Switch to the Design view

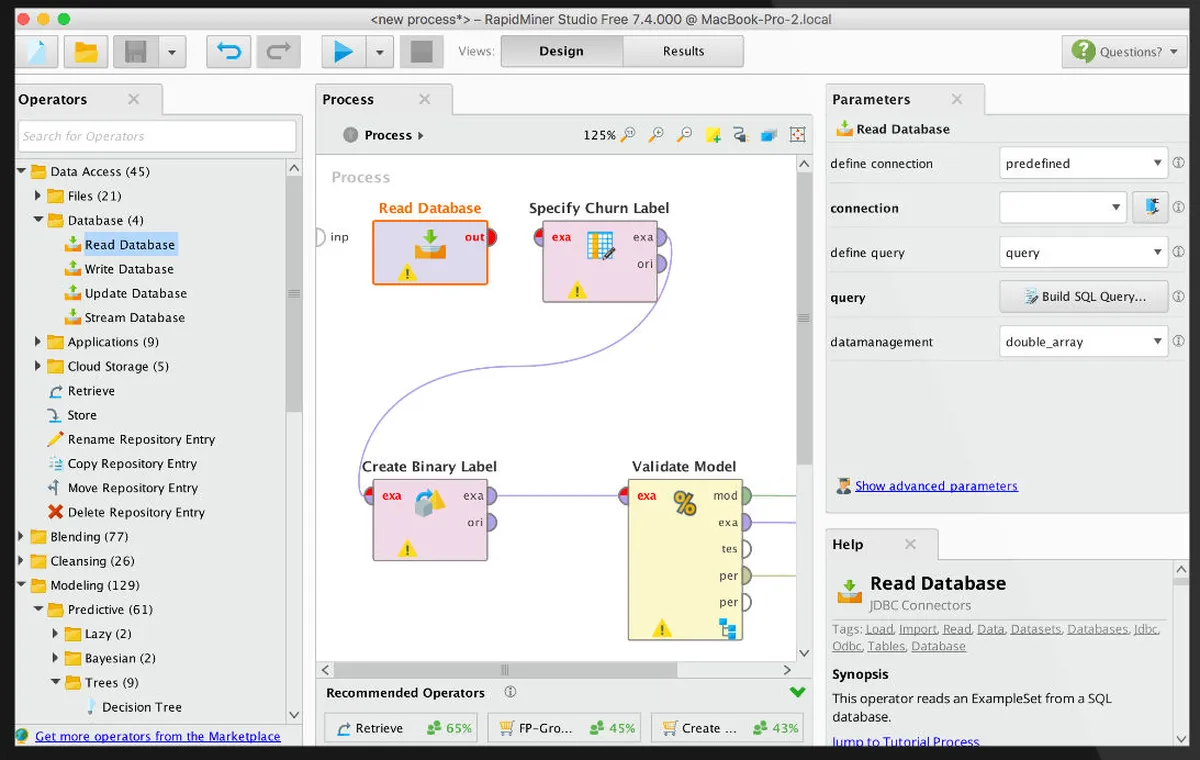[x=561, y=51]
